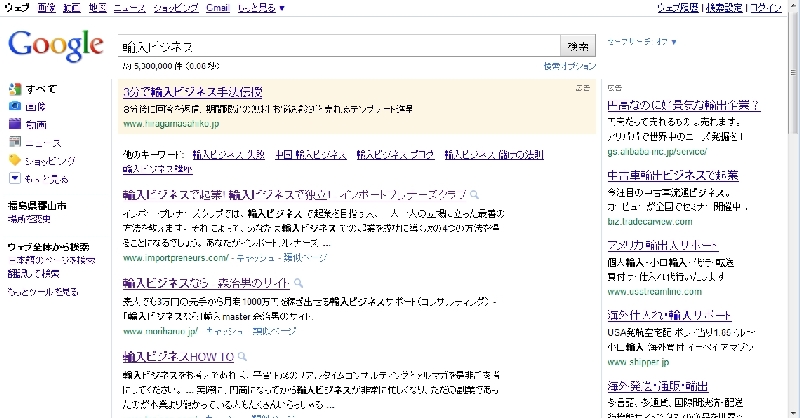Click magnifier preview icon beside 輸入ビジネスHOW TO result
The width and height of the screenshot is (800, 418).
tap(242, 356)
